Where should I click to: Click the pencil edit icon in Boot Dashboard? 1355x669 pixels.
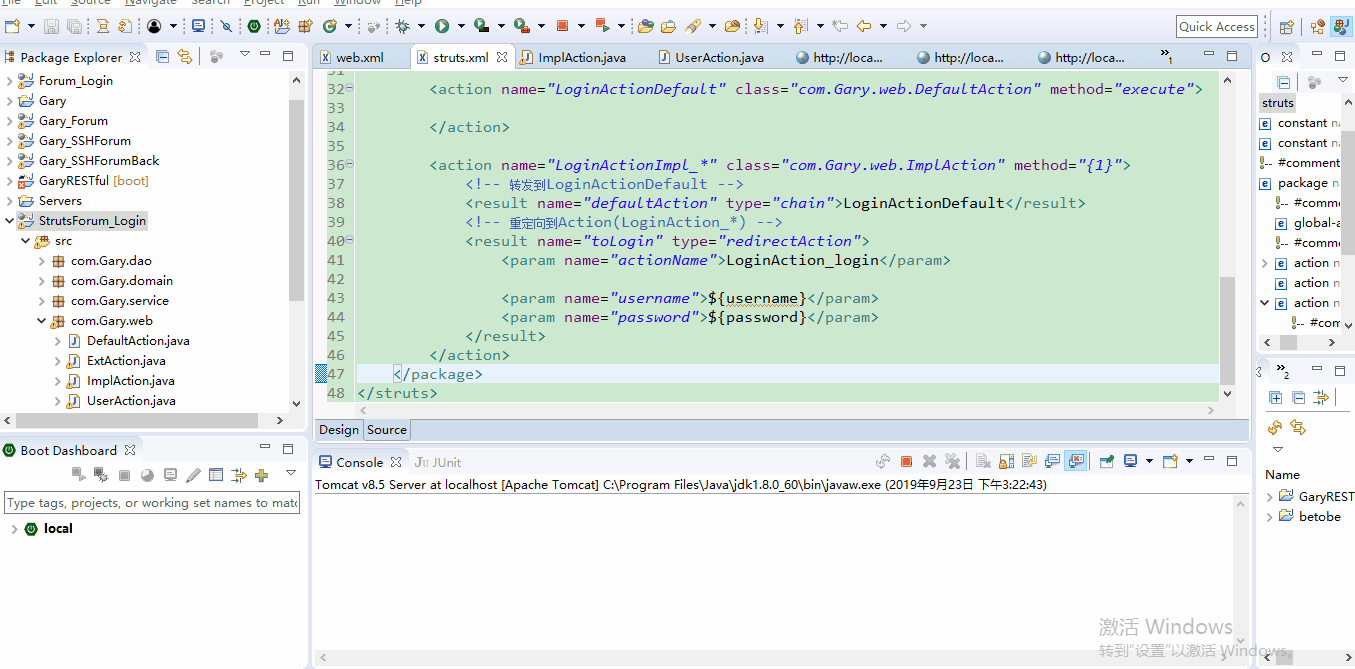point(193,475)
